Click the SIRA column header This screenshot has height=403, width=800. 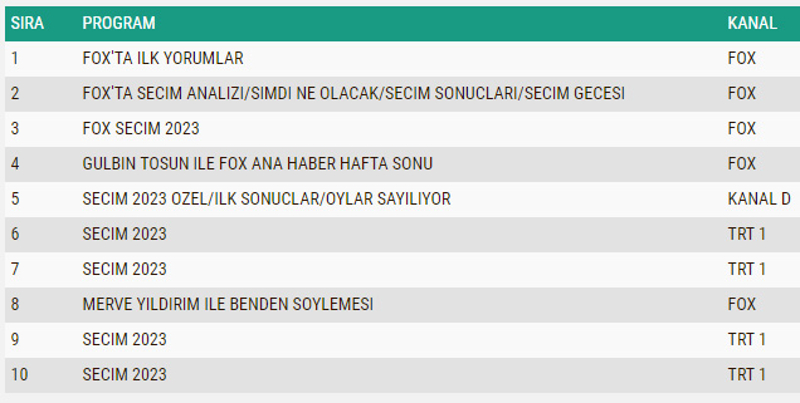coord(28,23)
